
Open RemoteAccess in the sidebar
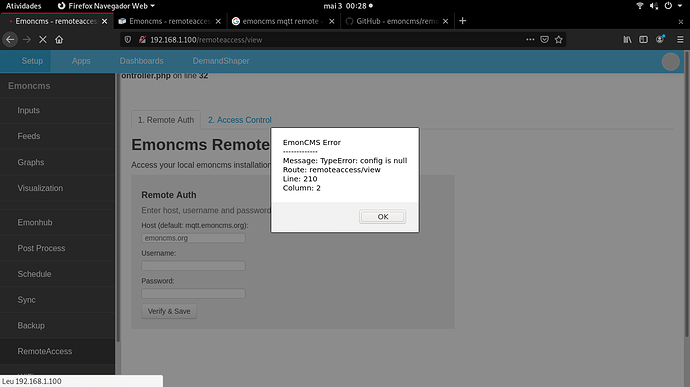58,351
